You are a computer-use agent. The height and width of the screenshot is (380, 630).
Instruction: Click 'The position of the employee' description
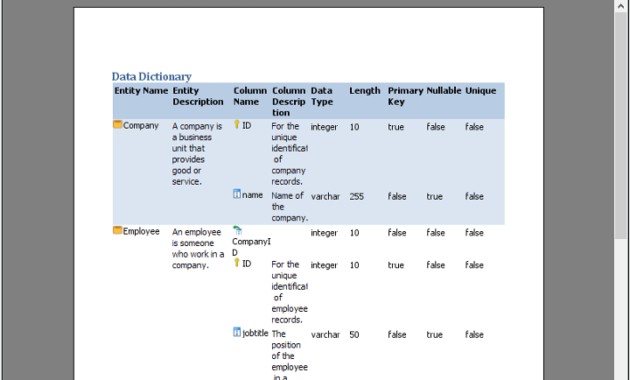pyautogui.click(x=289, y=355)
